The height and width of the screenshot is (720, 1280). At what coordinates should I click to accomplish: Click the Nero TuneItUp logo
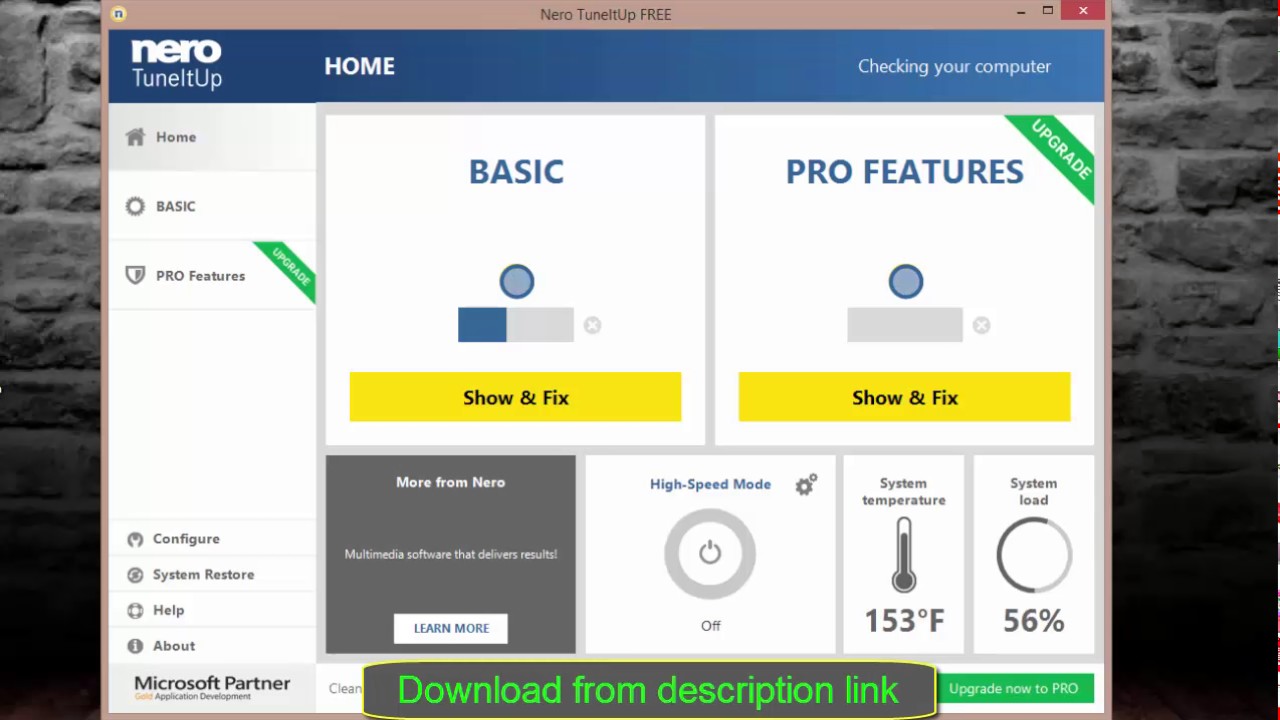click(177, 64)
